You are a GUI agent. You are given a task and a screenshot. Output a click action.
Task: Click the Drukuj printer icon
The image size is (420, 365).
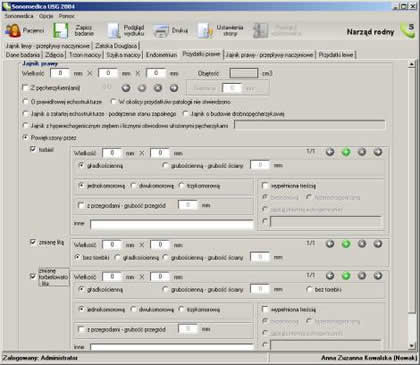click(161, 31)
